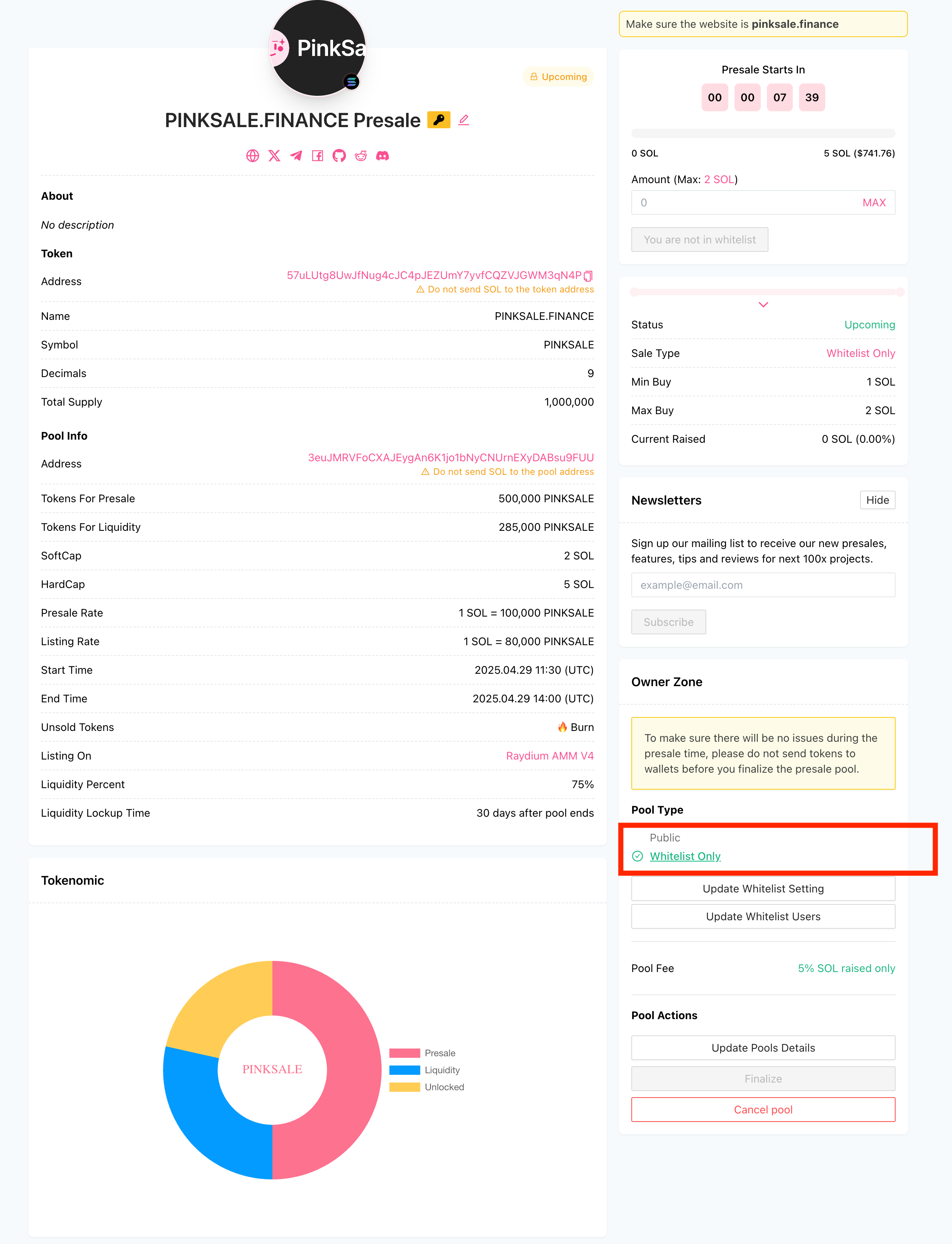Open the Raydium AMM V4 link
This screenshot has height=1244, width=952.
(550, 756)
